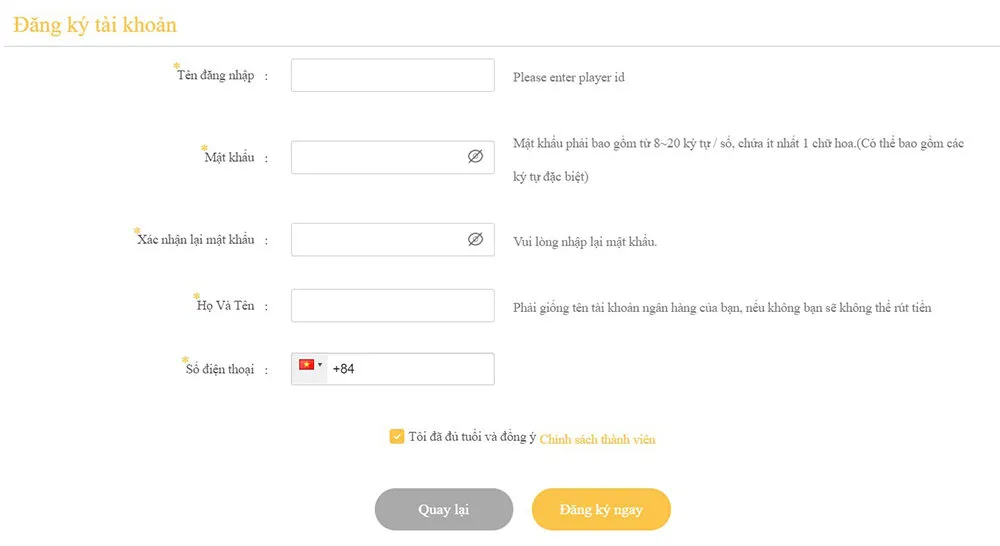1000x546 pixels.
Task: Click the Vietnam flag icon
Action: pyautogui.click(x=307, y=366)
